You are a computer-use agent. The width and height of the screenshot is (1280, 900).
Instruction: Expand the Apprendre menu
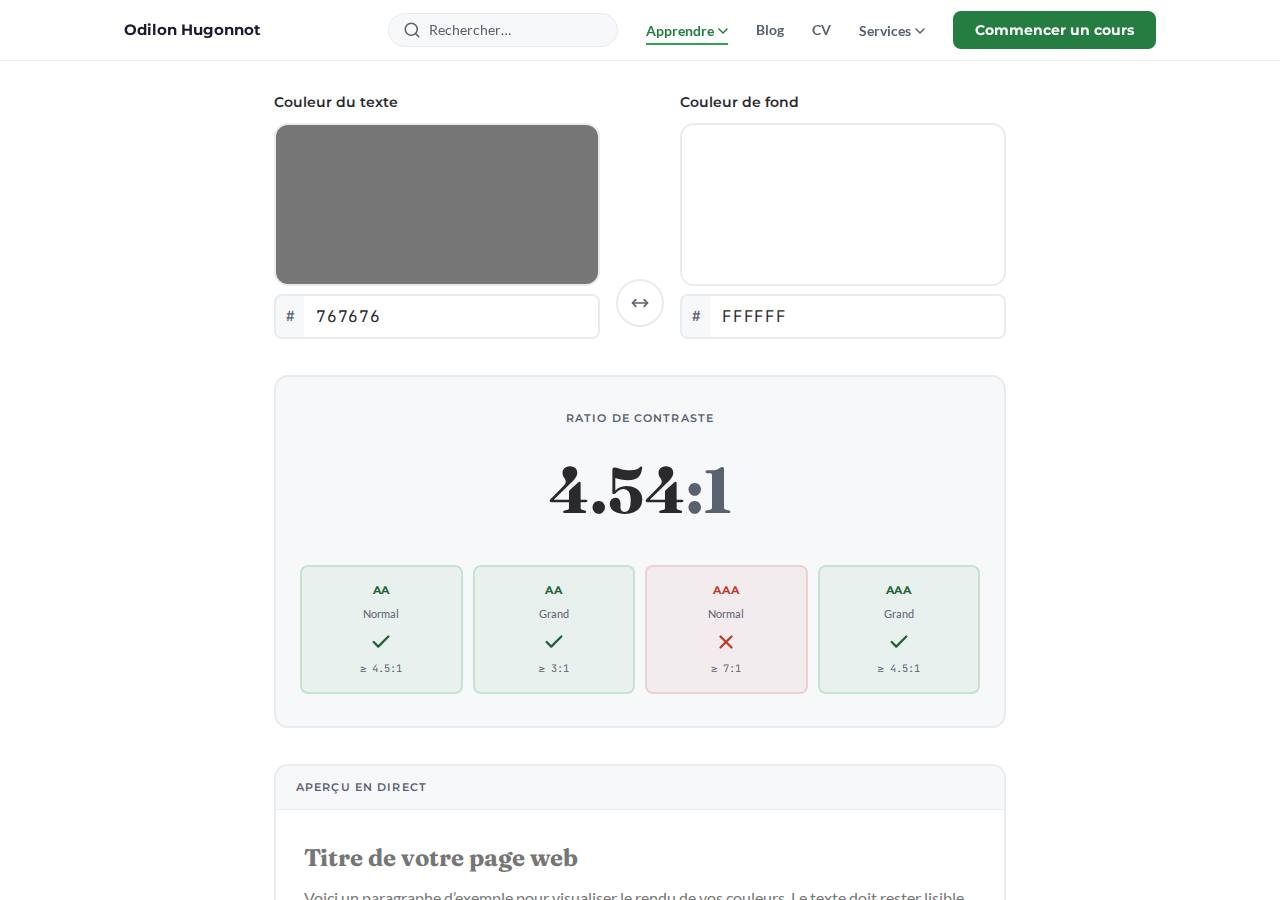click(x=687, y=31)
